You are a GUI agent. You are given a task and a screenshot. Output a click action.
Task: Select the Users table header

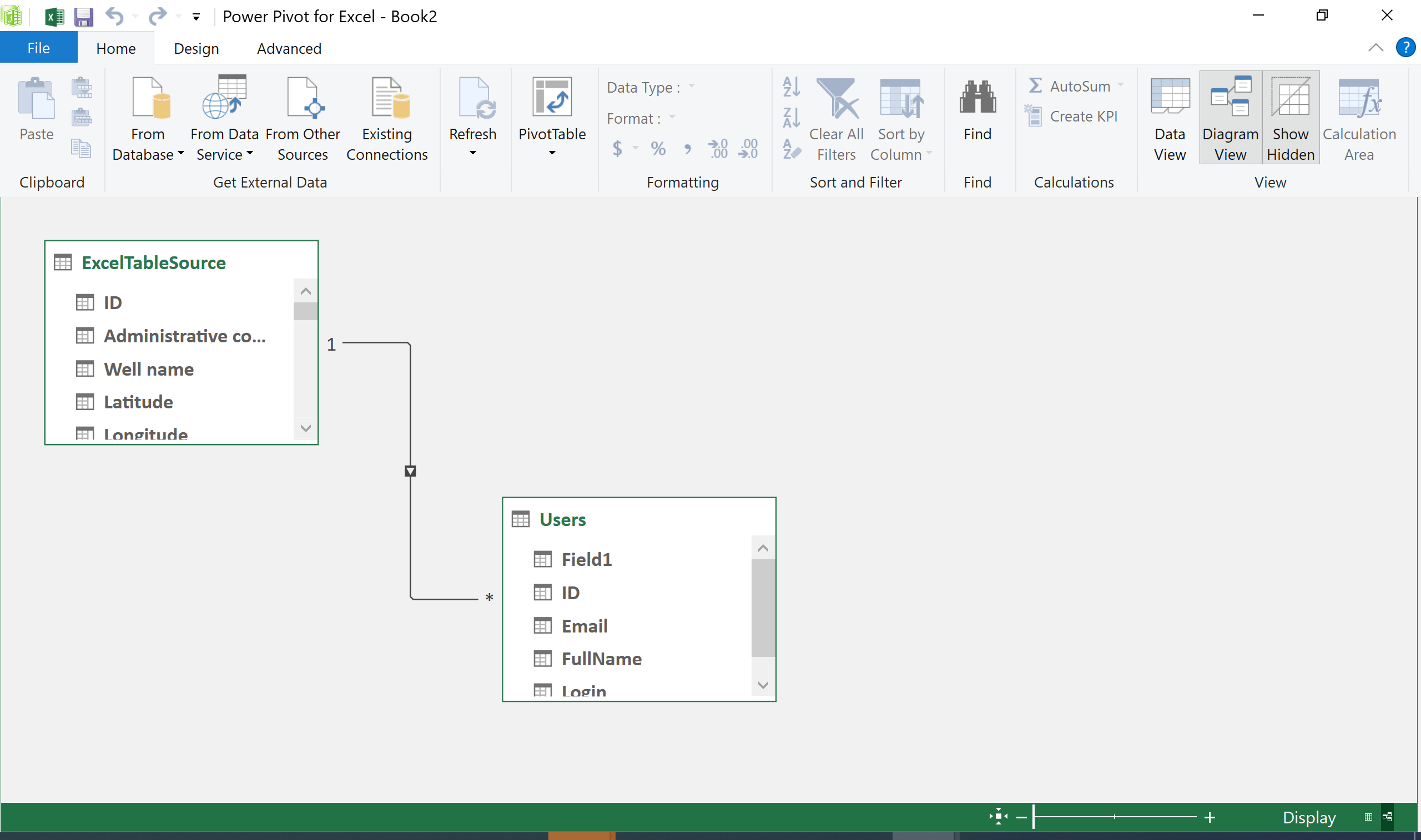tap(639, 520)
